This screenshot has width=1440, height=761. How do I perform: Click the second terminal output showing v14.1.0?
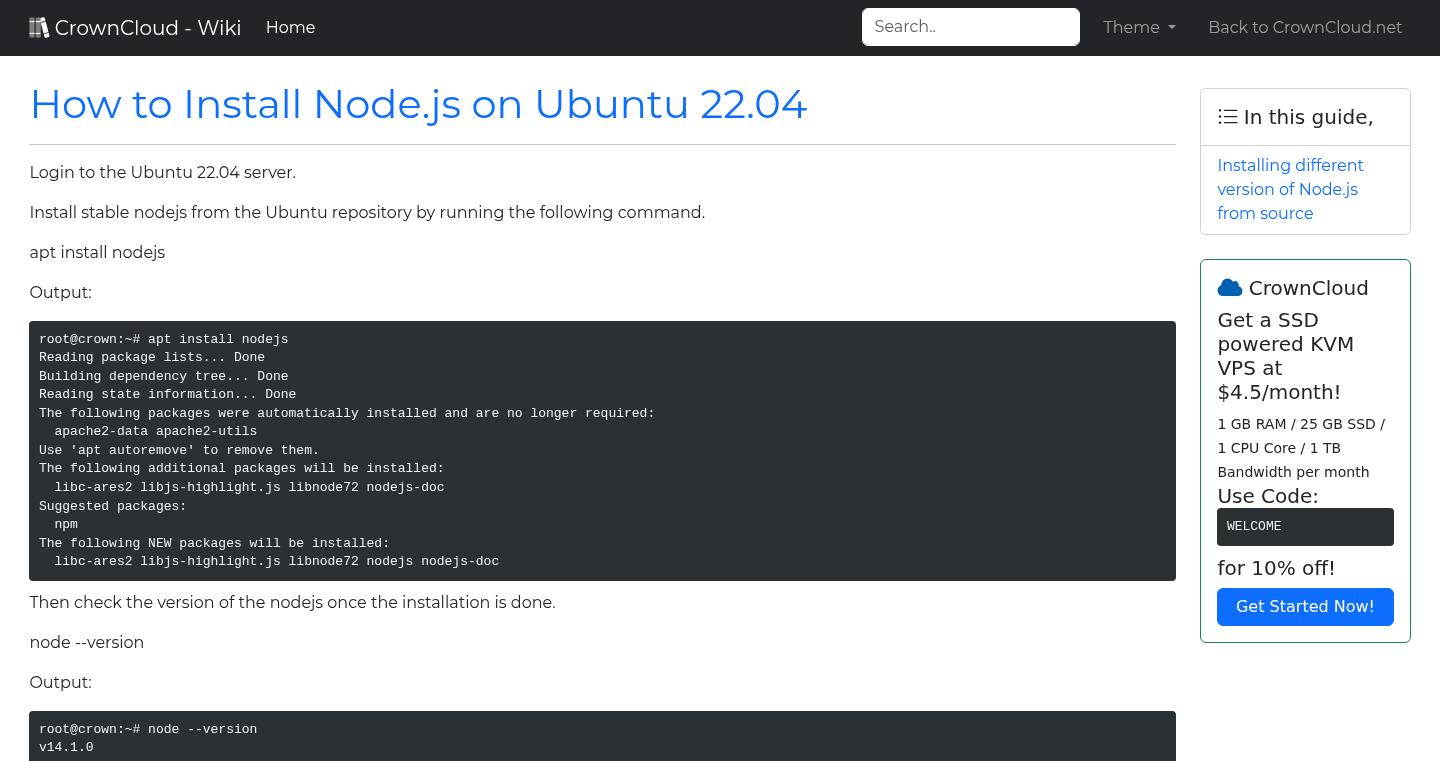[600, 737]
